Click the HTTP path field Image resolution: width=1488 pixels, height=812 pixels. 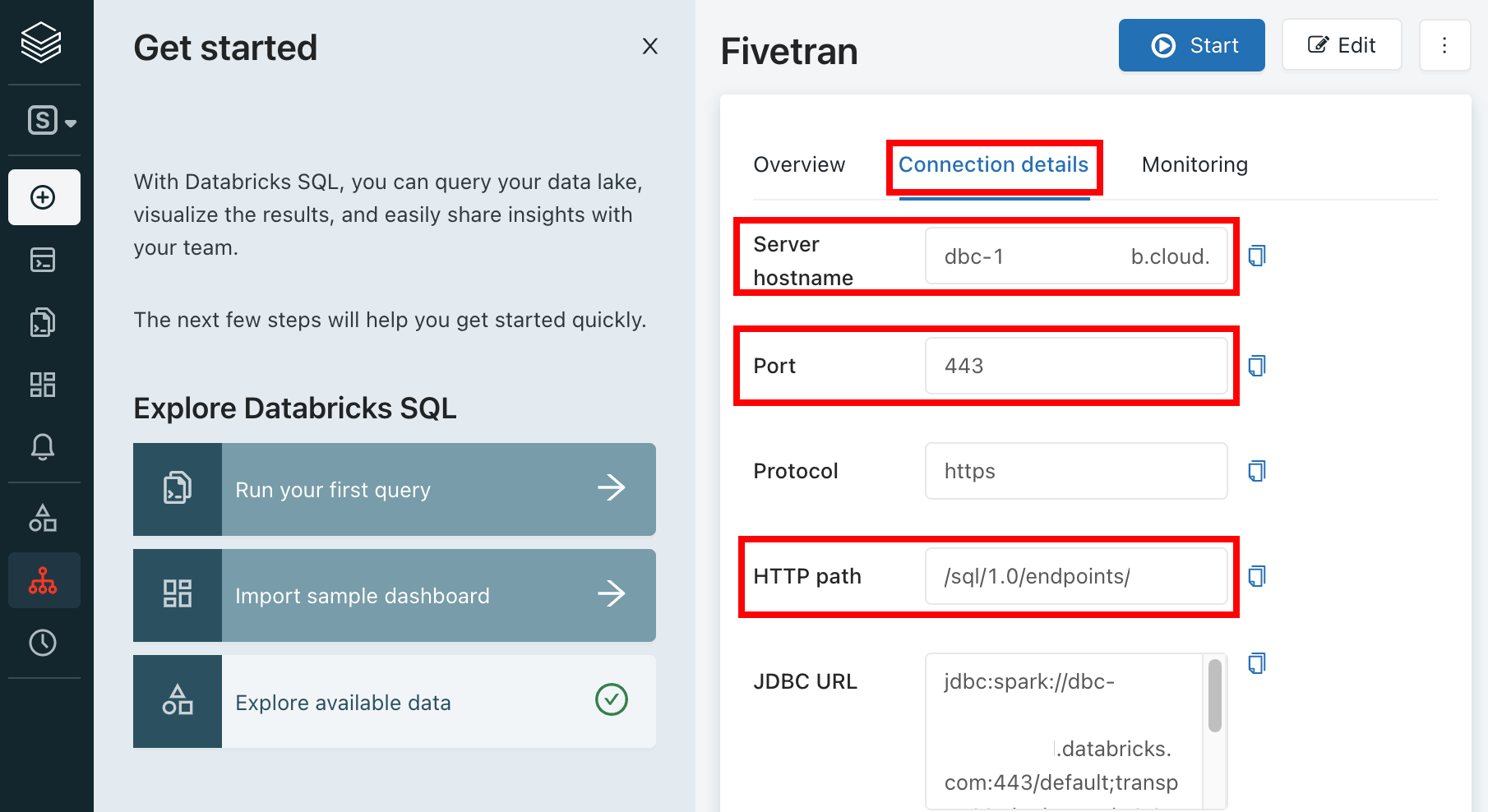(1076, 576)
